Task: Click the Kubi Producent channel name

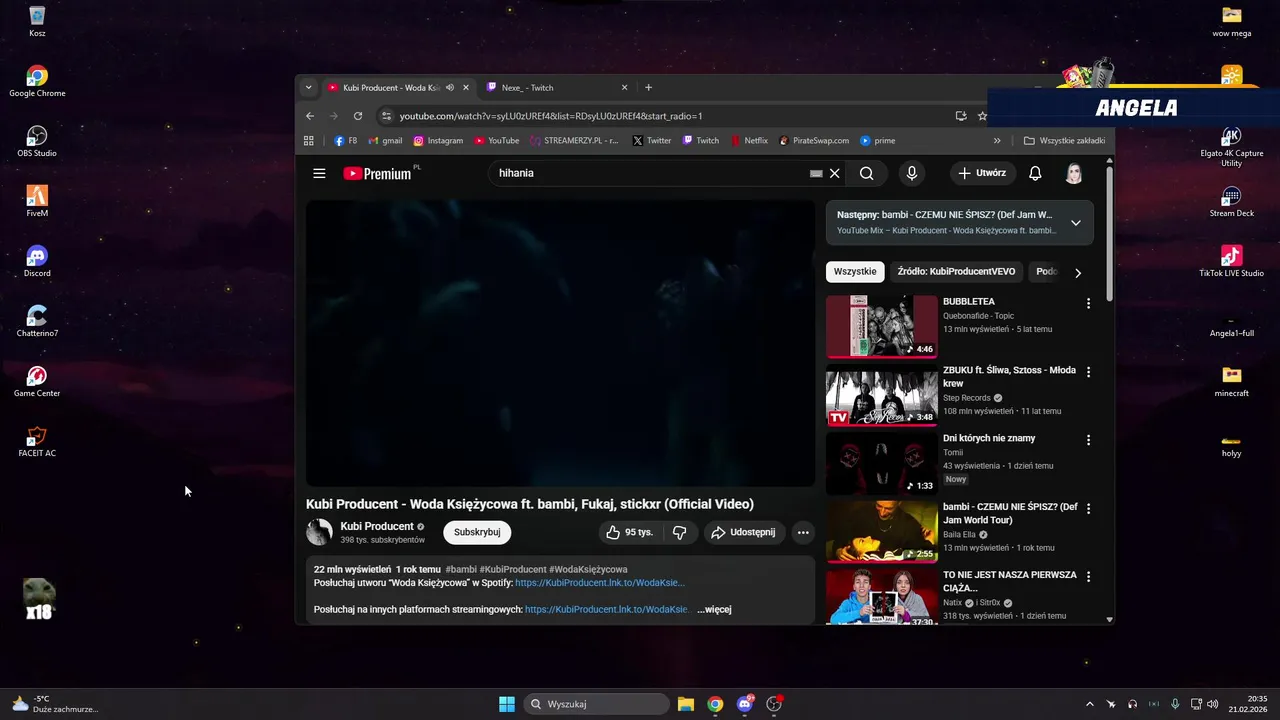Action: (377, 526)
